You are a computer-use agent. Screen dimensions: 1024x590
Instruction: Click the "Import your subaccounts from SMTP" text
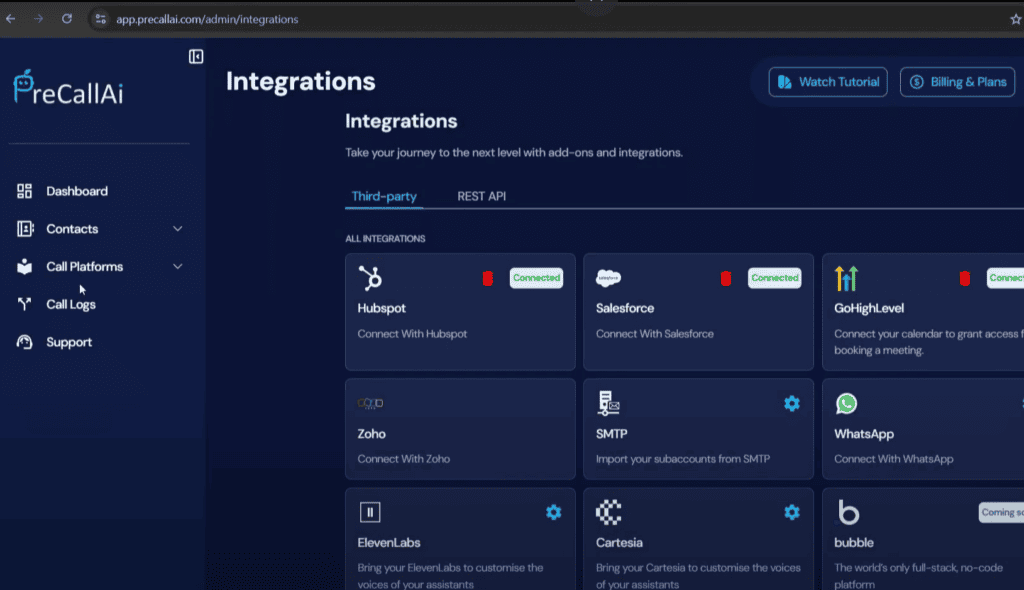(x=682, y=459)
